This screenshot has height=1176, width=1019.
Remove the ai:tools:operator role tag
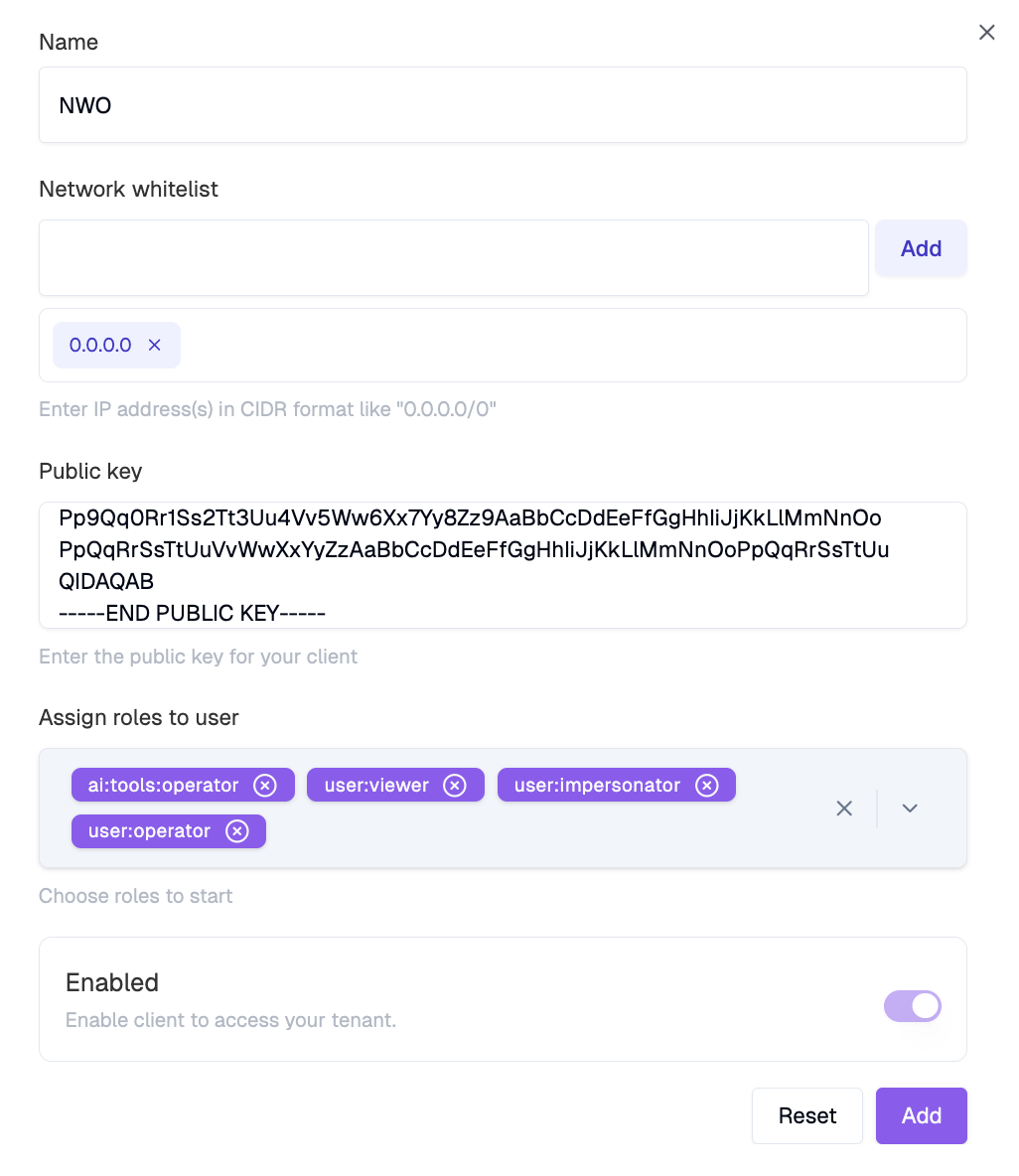coord(265,786)
